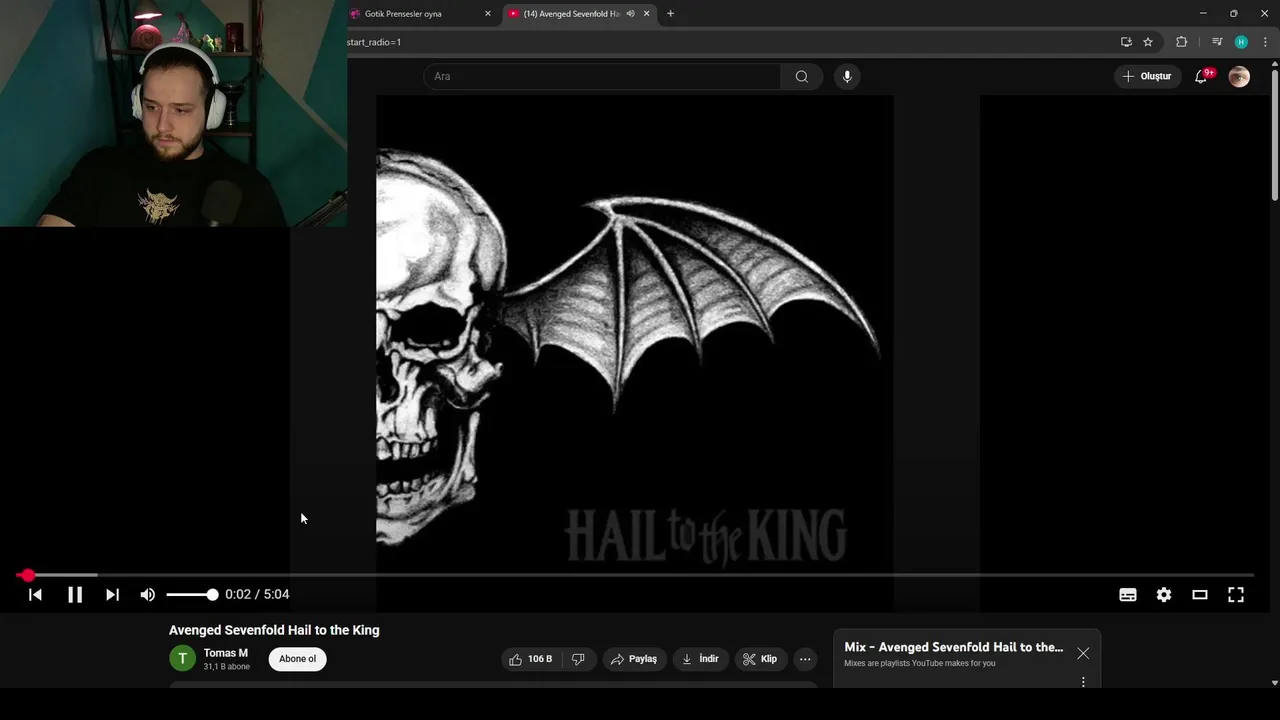Dislike the video
Screen dimensions: 1280x720
click(x=578, y=659)
